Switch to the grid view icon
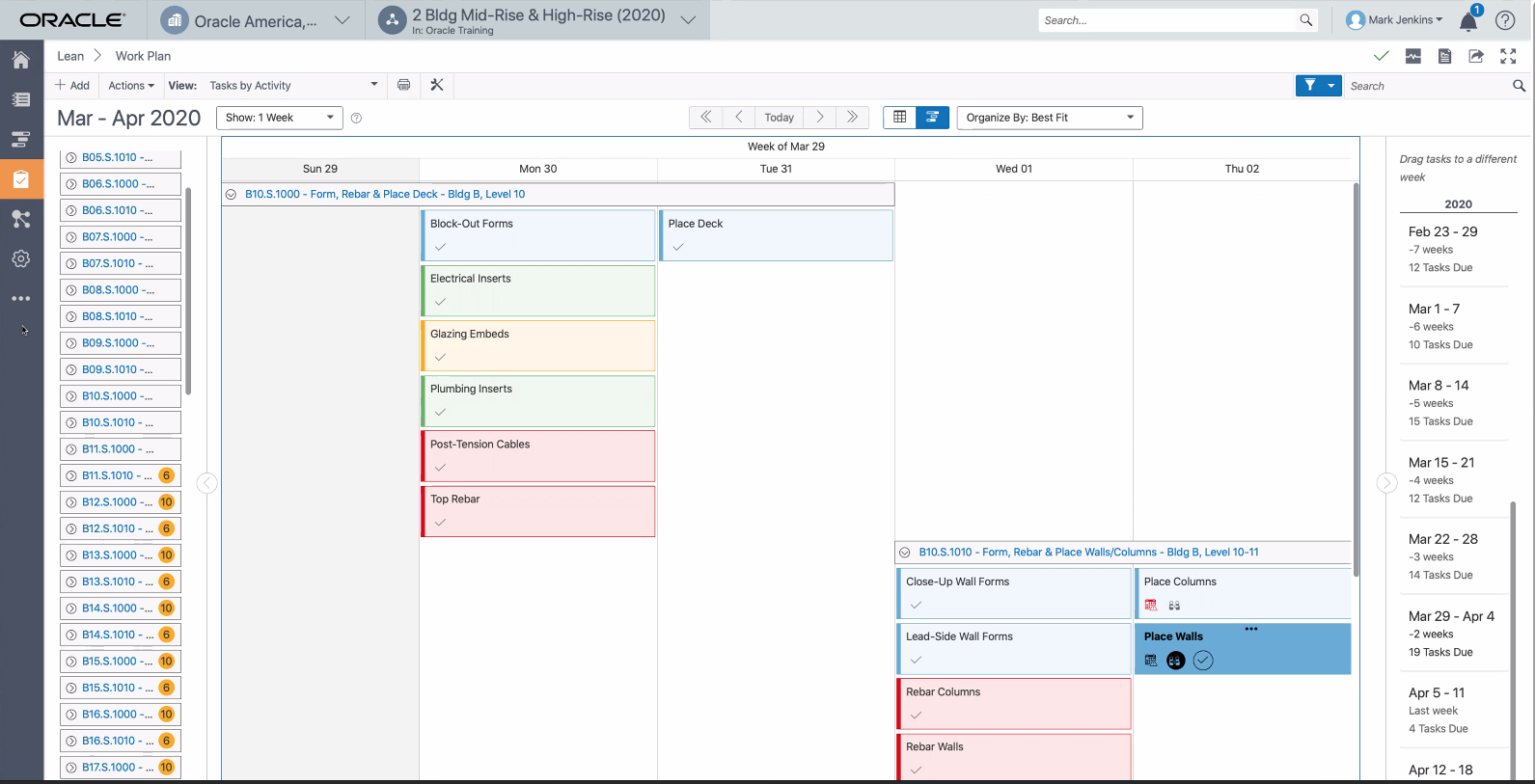1535x784 pixels. click(899, 117)
